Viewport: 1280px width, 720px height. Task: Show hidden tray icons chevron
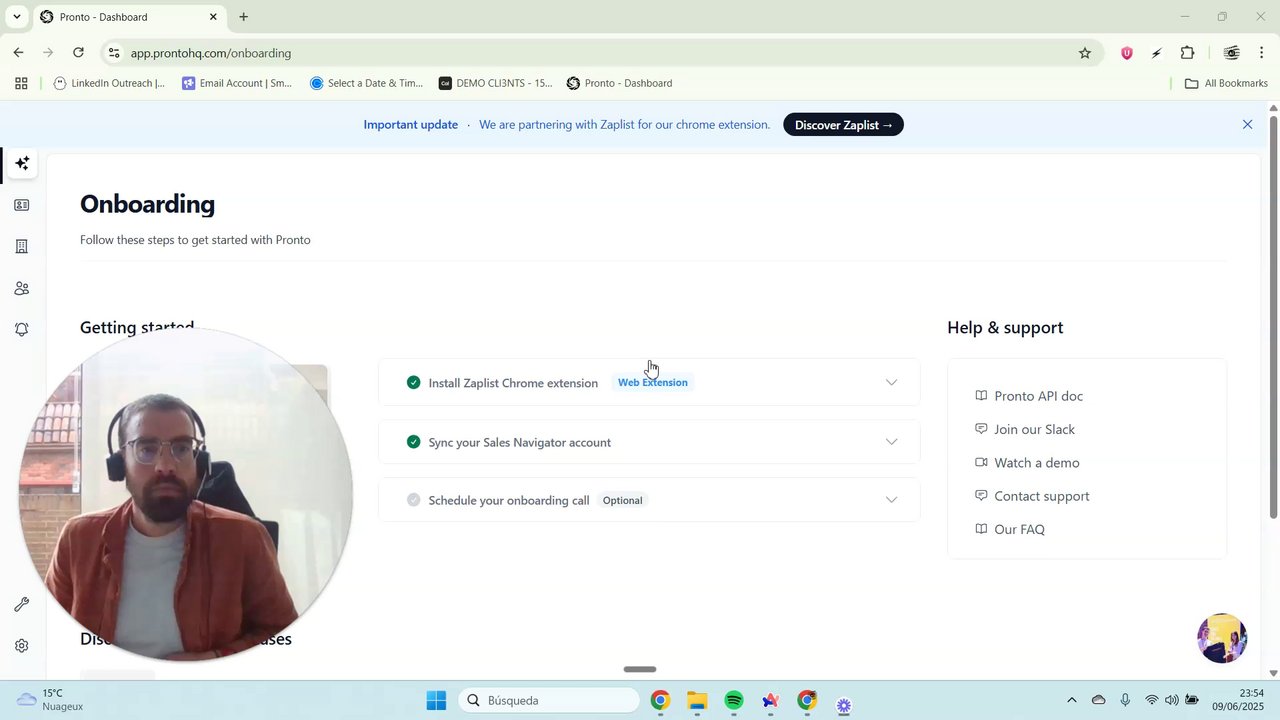(x=1072, y=700)
